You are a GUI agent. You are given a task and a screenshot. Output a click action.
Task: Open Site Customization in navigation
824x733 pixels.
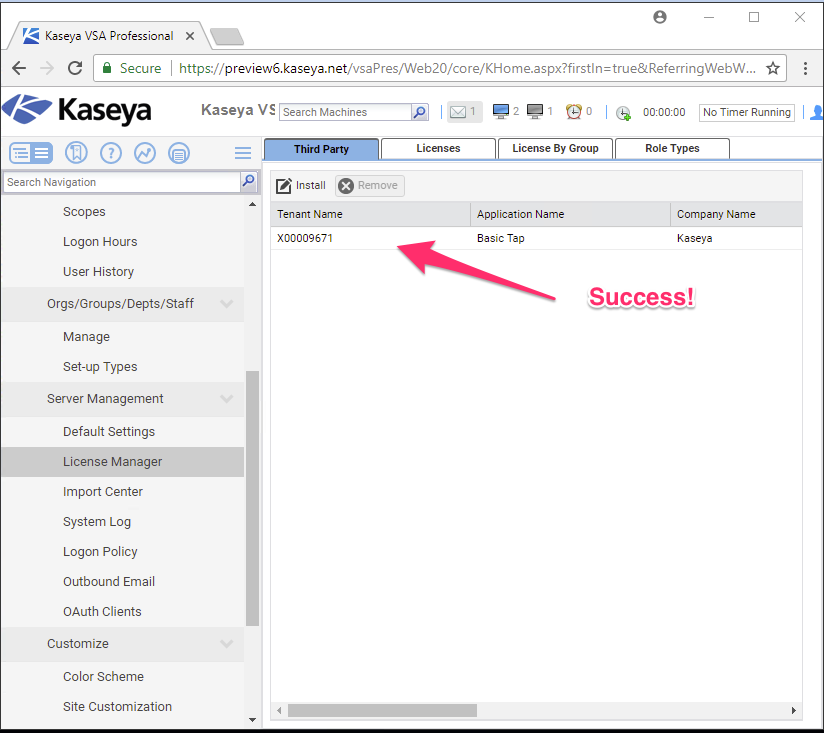click(117, 707)
